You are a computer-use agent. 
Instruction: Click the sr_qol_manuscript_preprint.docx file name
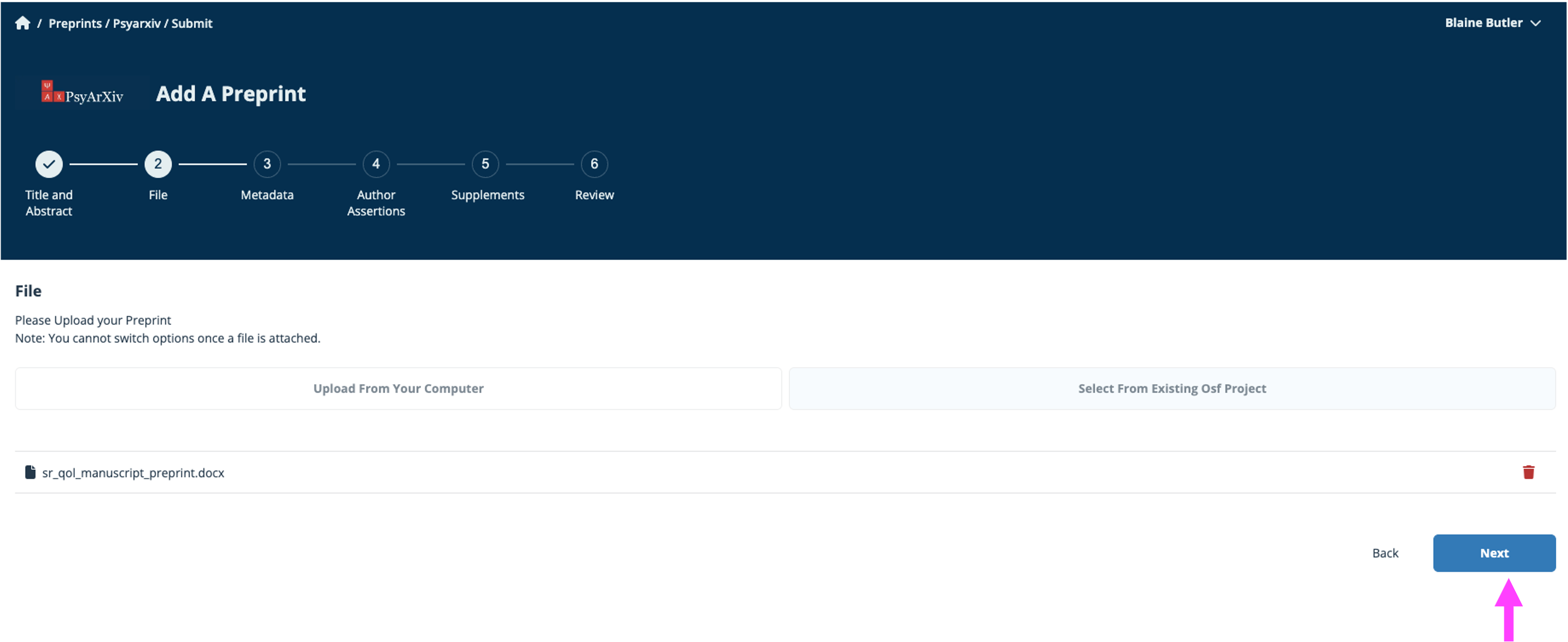tap(133, 473)
